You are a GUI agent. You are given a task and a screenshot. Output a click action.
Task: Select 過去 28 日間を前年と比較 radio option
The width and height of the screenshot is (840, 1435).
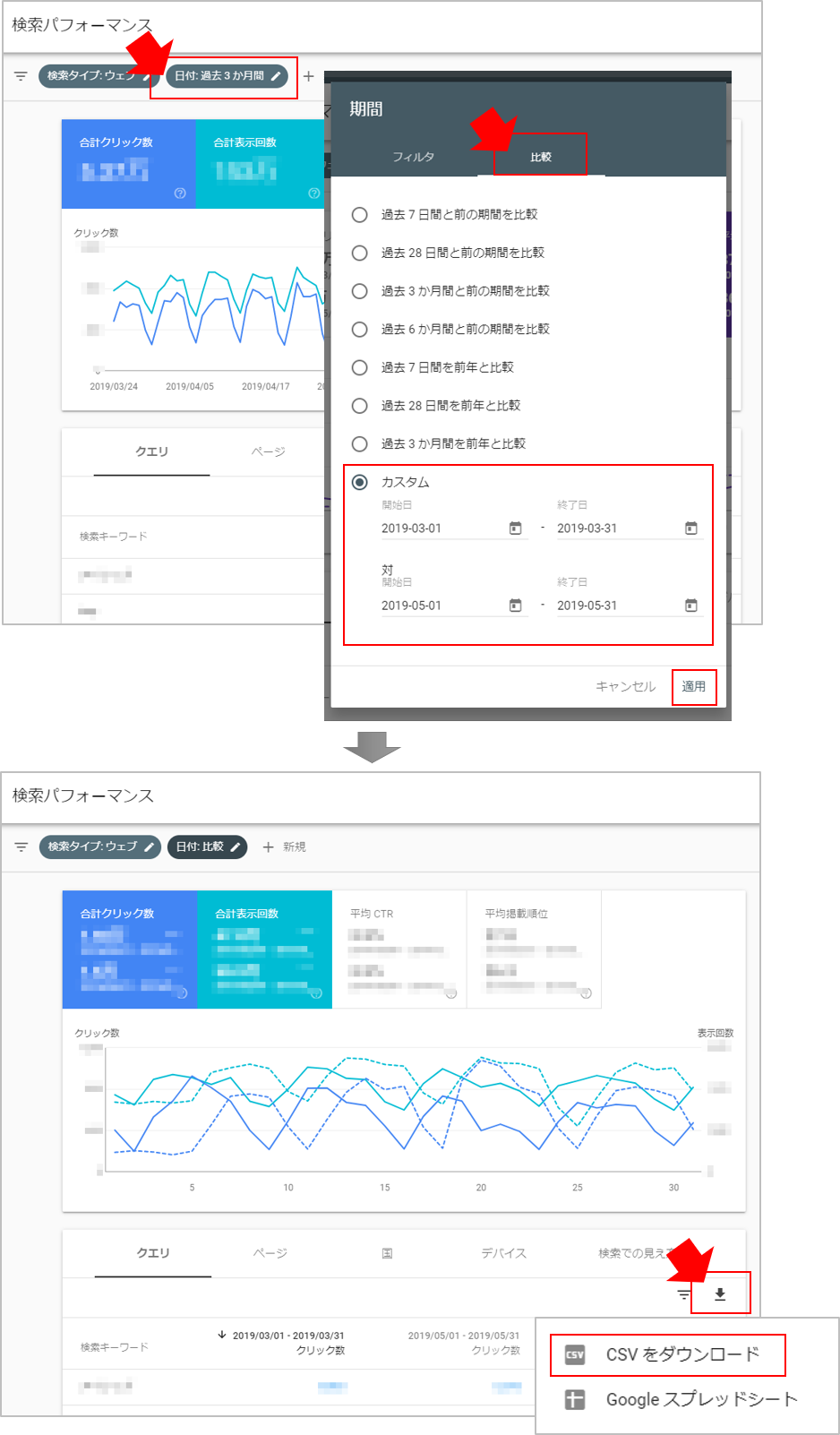(x=360, y=406)
